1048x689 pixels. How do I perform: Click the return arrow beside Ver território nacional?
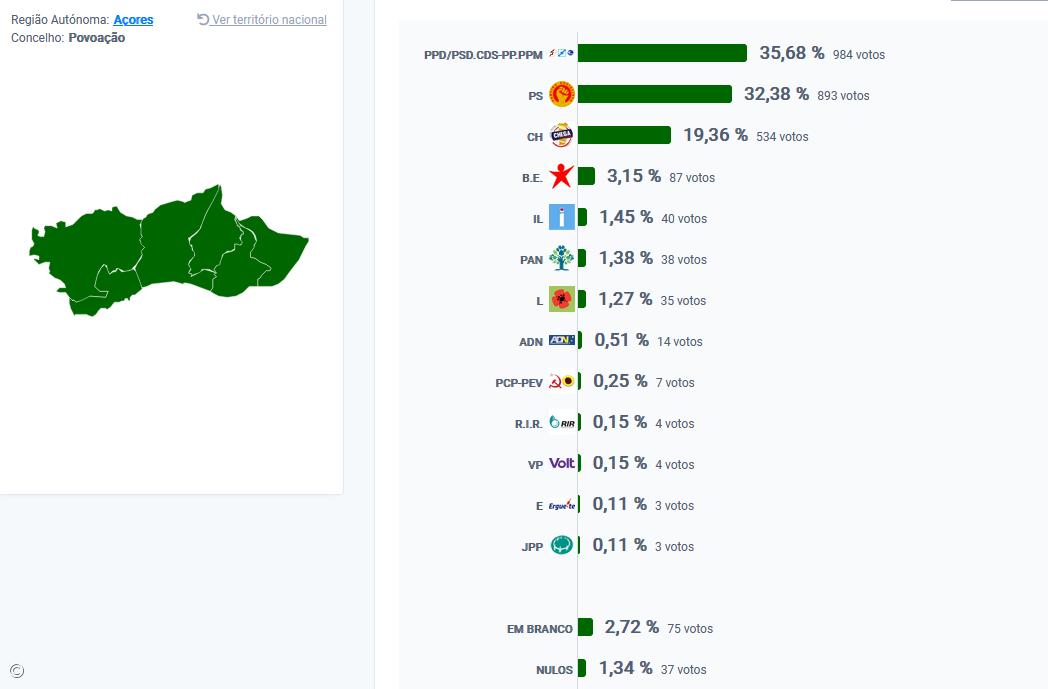pyautogui.click(x=201, y=19)
